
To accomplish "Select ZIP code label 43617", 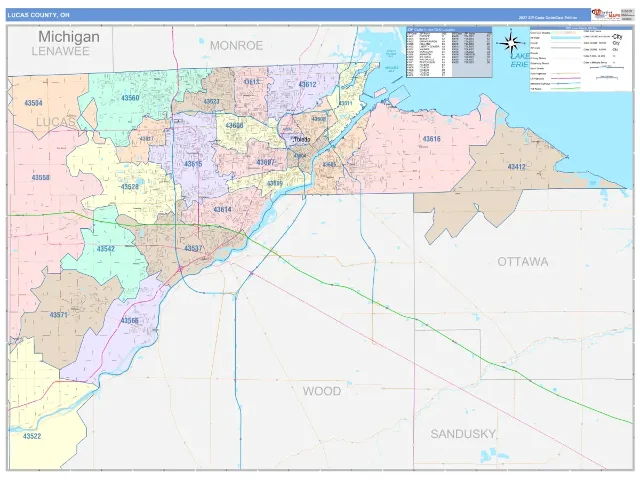I will (x=147, y=139).
